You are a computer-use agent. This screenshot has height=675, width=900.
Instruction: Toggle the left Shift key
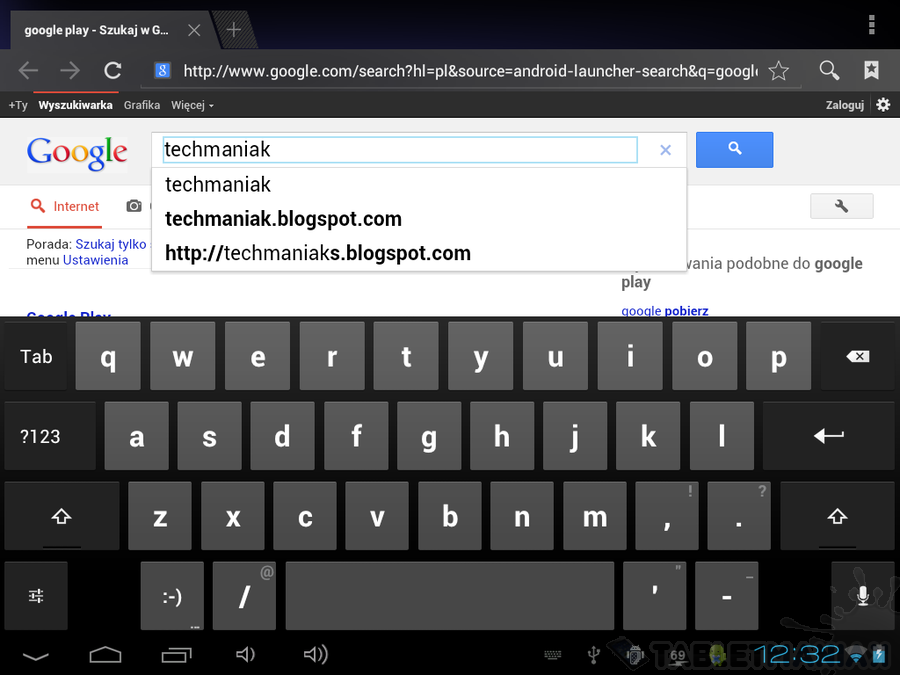[61, 517]
